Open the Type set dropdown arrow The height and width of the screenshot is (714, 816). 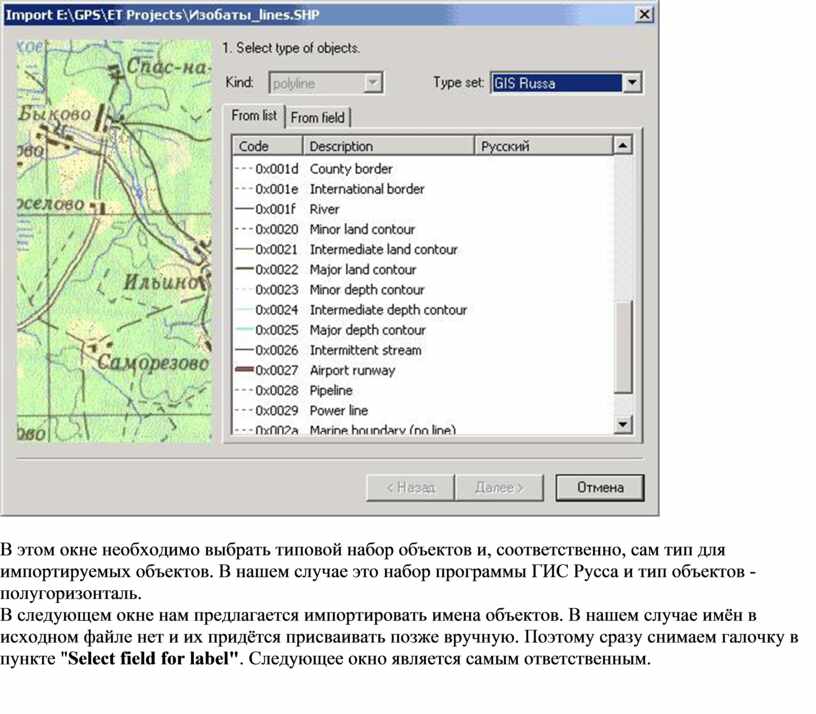tap(632, 83)
